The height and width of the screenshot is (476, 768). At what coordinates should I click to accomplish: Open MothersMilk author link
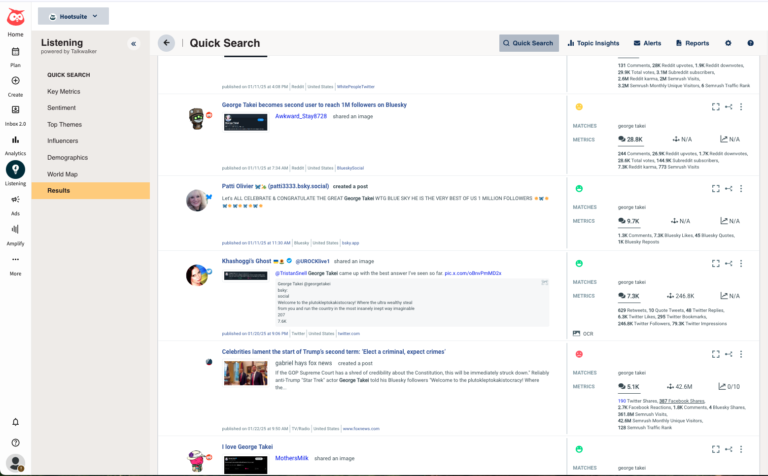(291, 458)
